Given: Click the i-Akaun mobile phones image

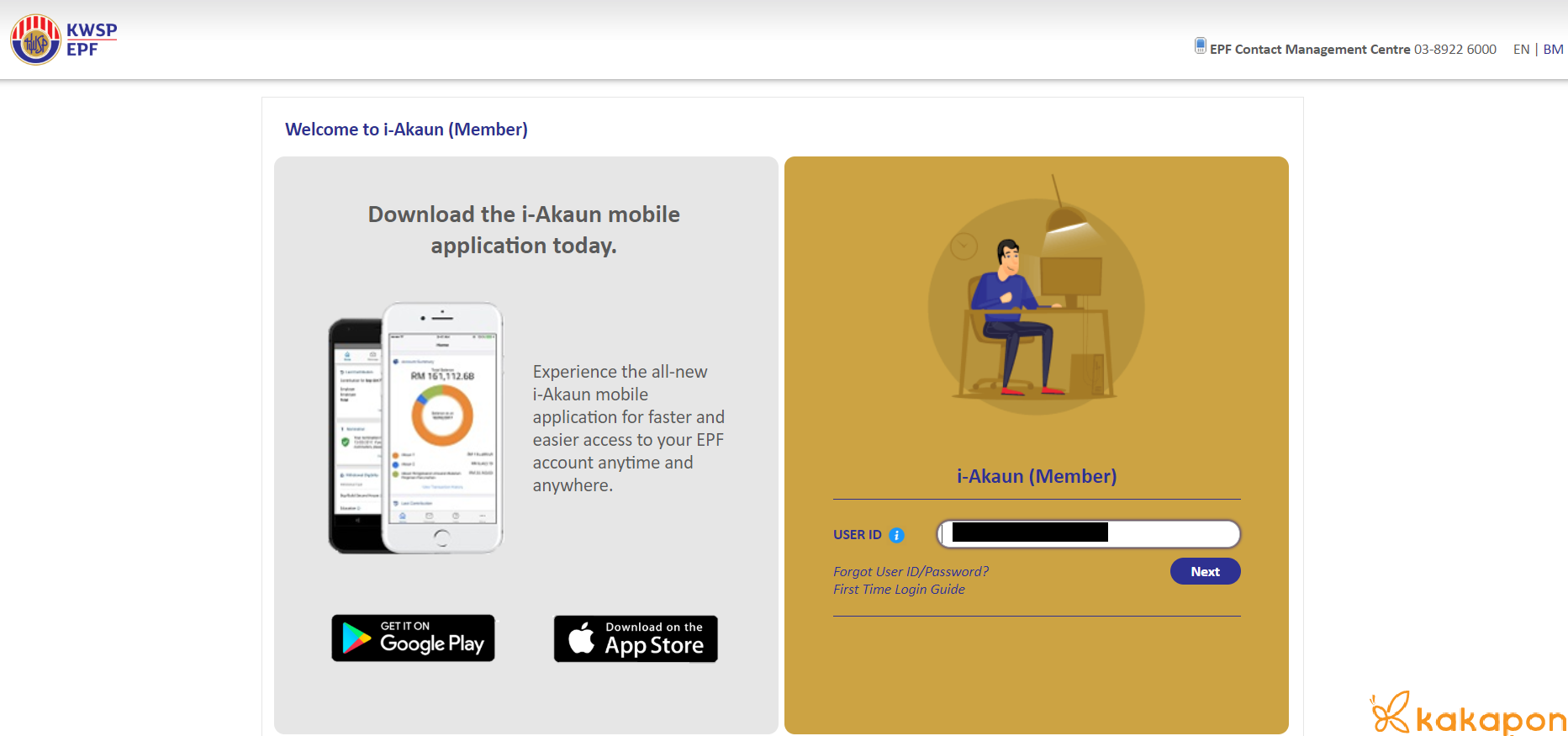Looking at the screenshot, I should coord(415,428).
